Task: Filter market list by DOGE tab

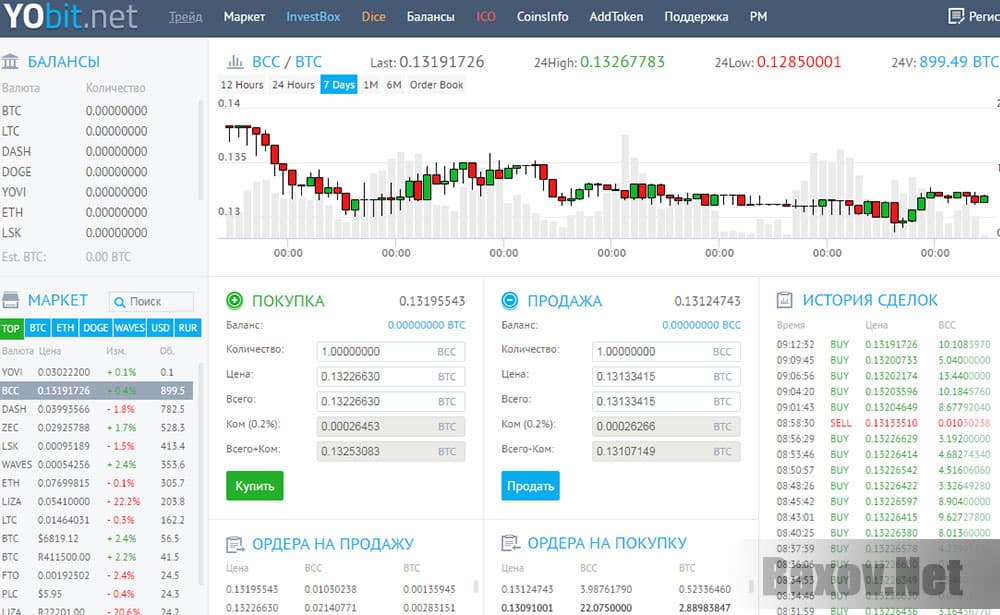Action: [96, 328]
